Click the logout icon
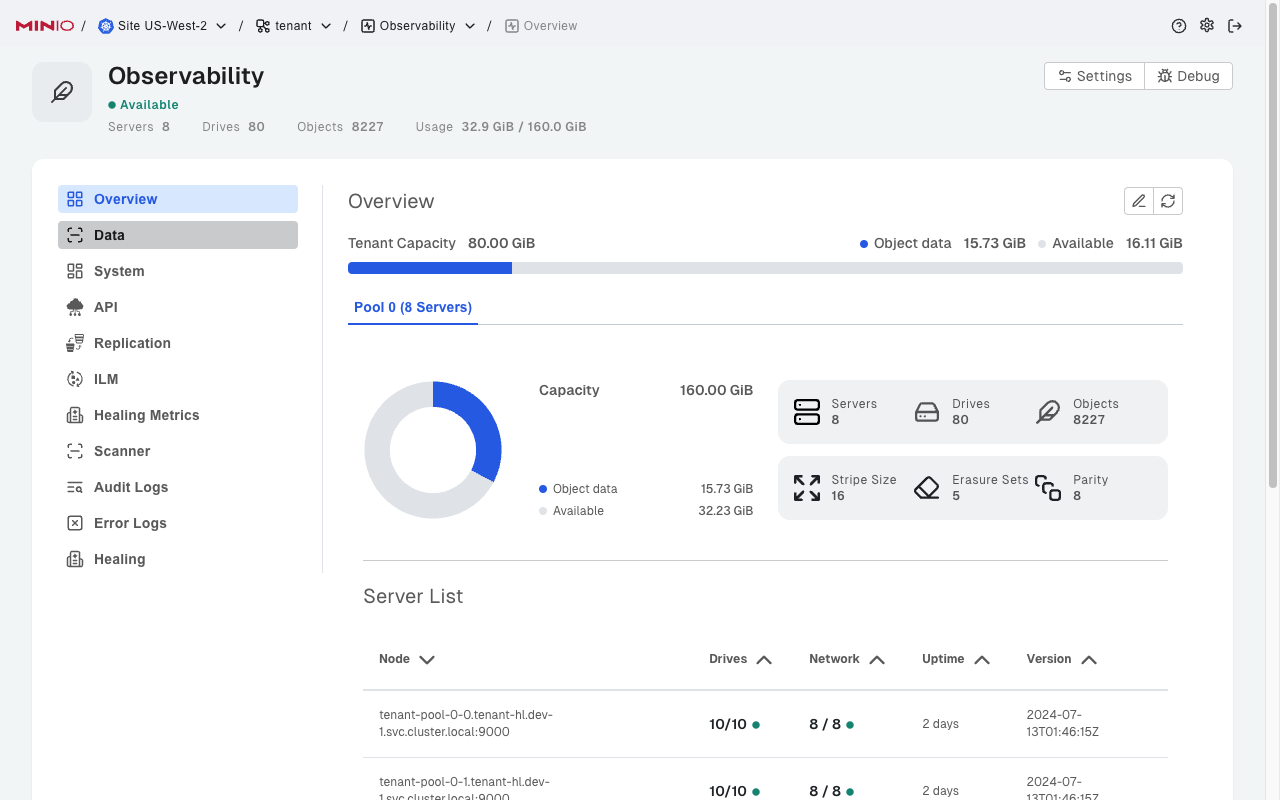This screenshot has width=1280, height=800. point(1235,26)
